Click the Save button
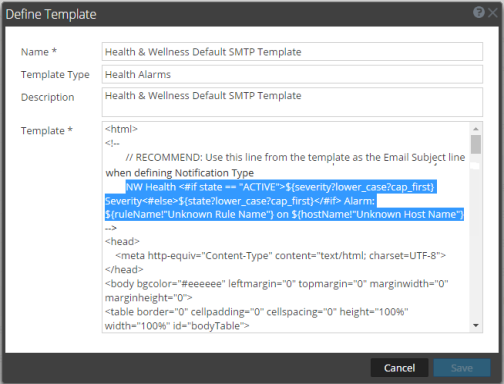504x384 pixels. [x=462, y=368]
